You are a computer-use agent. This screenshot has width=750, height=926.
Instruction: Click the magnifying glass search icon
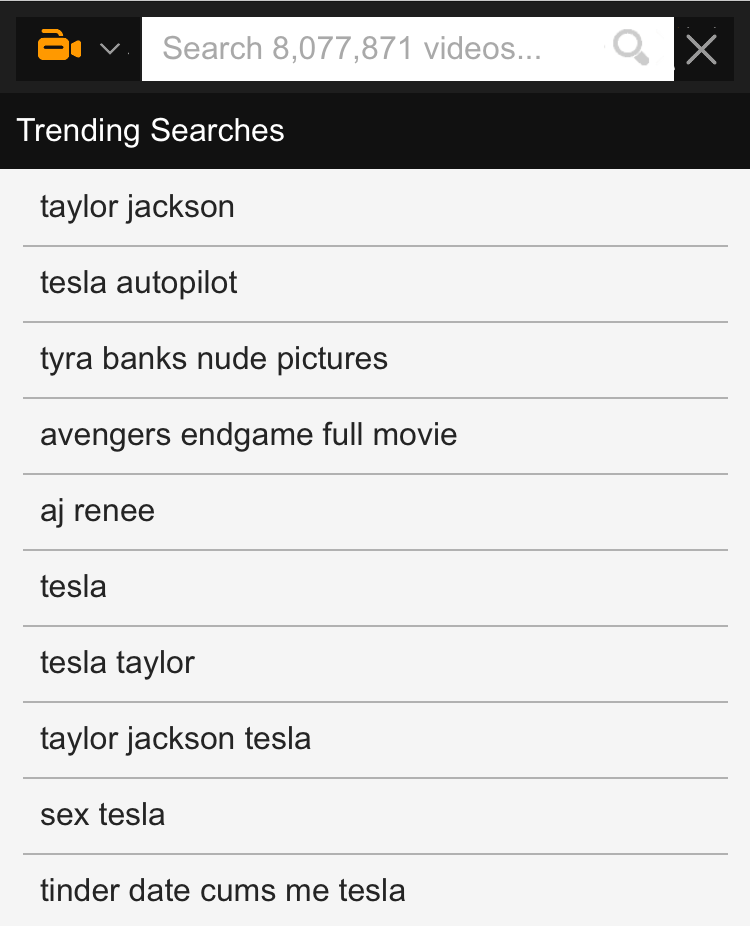(x=631, y=47)
